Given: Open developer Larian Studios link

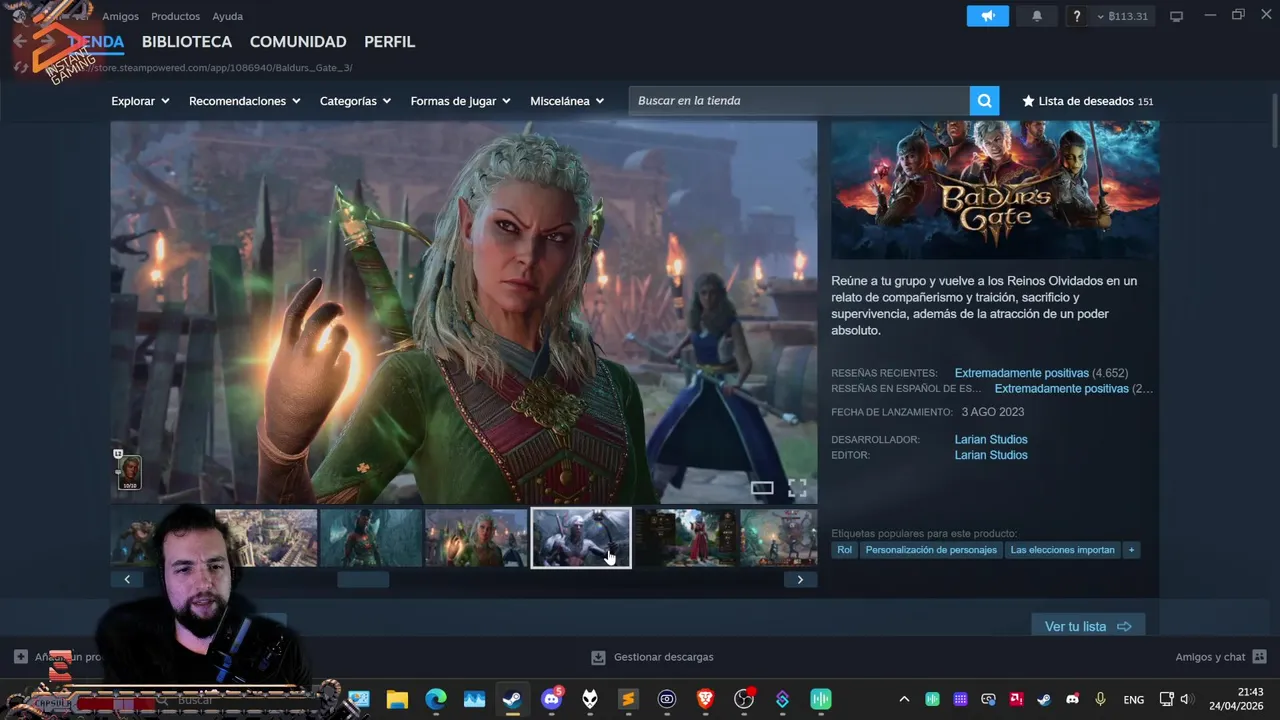Looking at the screenshot, I should [991, 439].
